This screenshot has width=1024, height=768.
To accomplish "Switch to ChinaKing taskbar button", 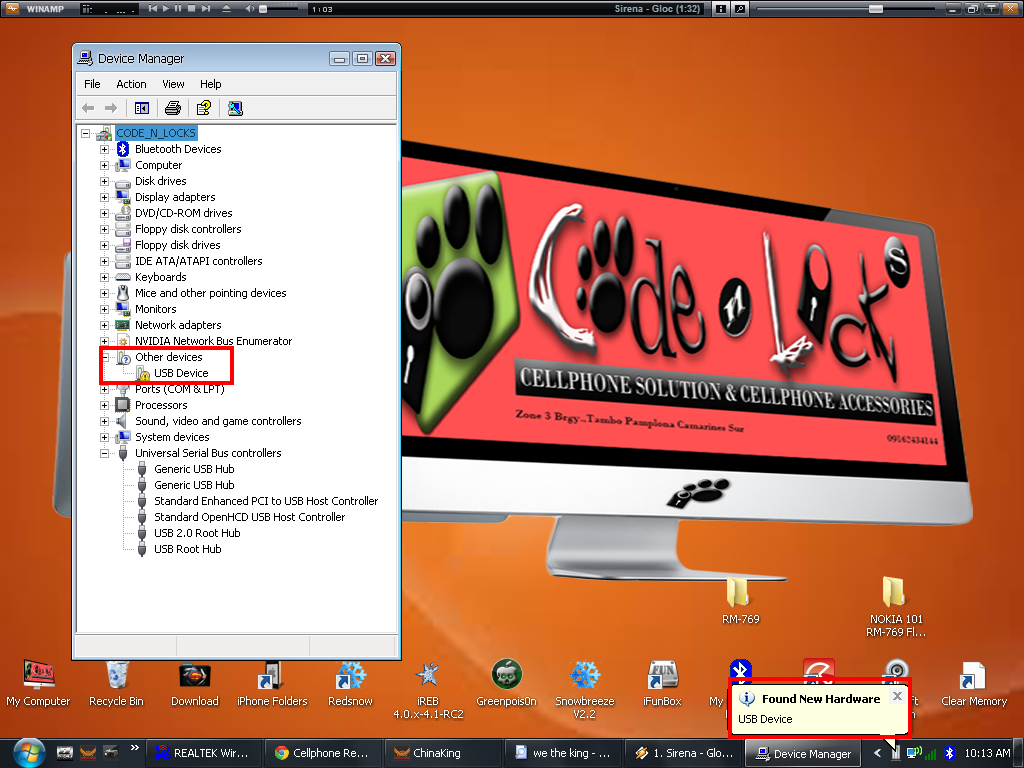I will click(x=442, y=753).
